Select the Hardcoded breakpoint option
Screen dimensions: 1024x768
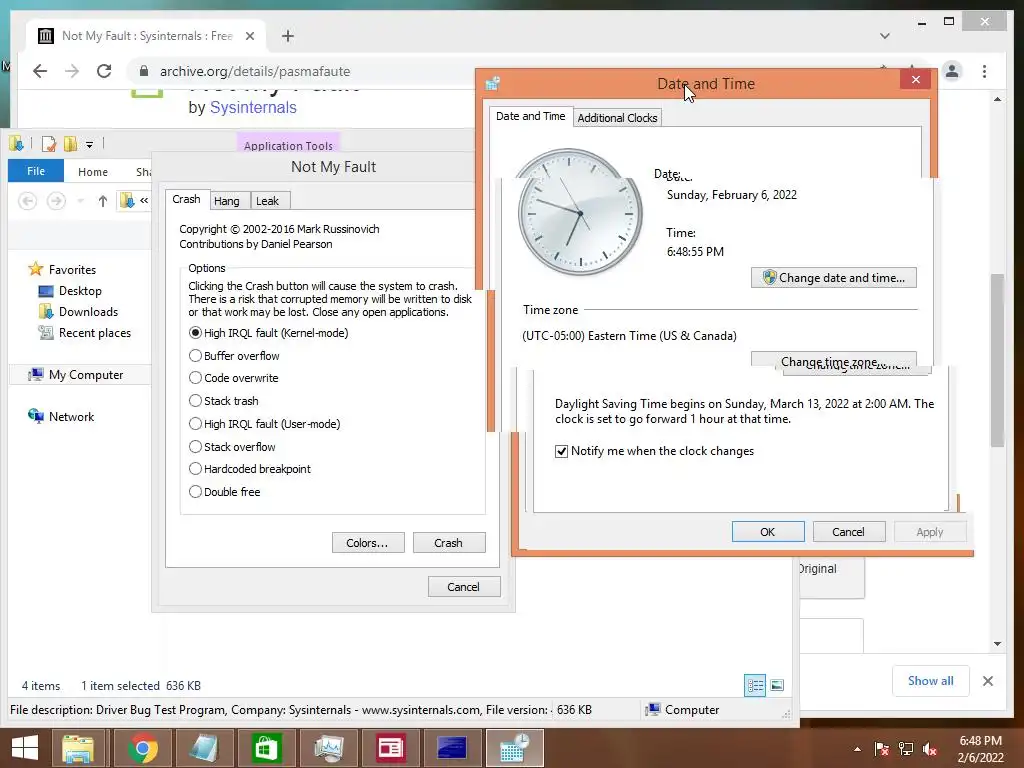coord(195,469)
